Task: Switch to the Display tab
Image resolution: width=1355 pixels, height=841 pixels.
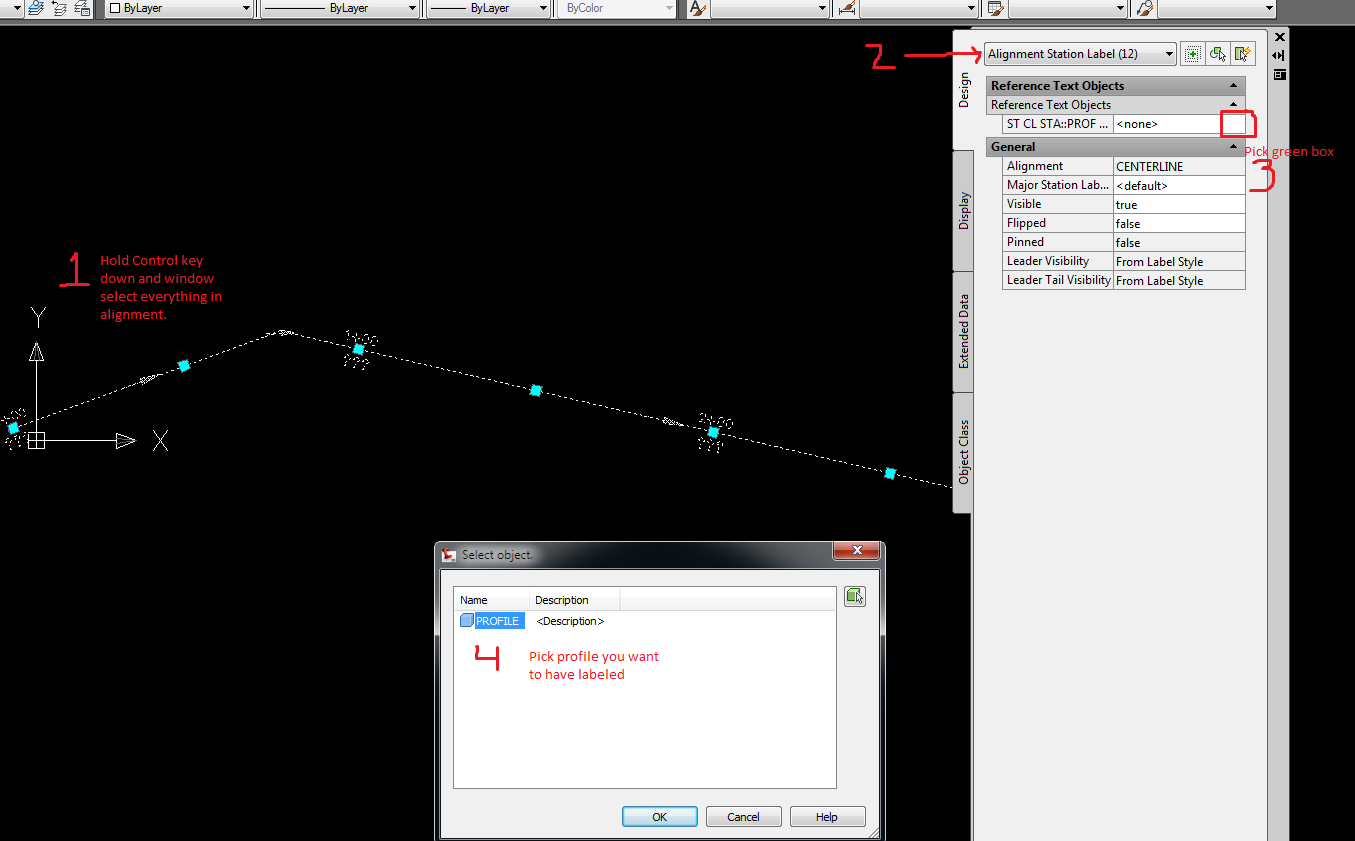Action: tap(963, 211)
